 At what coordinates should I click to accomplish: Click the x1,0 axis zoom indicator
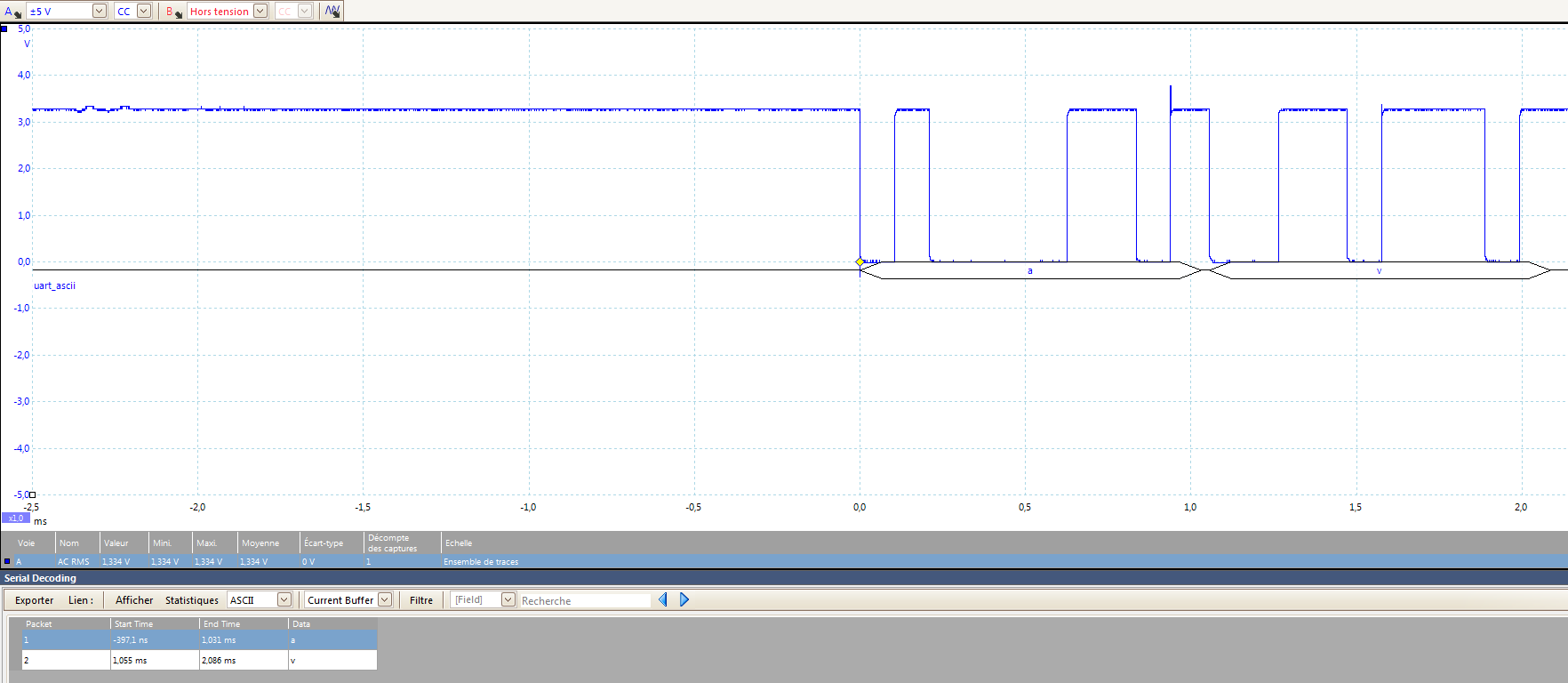16,518
